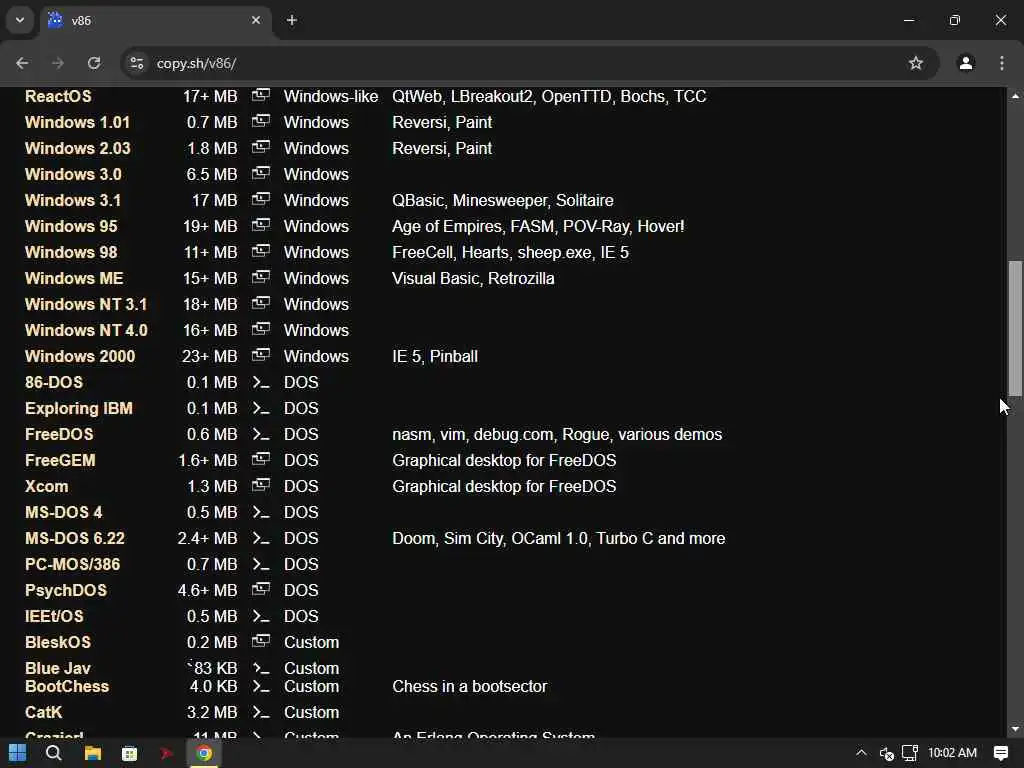Click the graphical icon beside Windows 95
This screenshot has width=1024, height=768.
261,225
